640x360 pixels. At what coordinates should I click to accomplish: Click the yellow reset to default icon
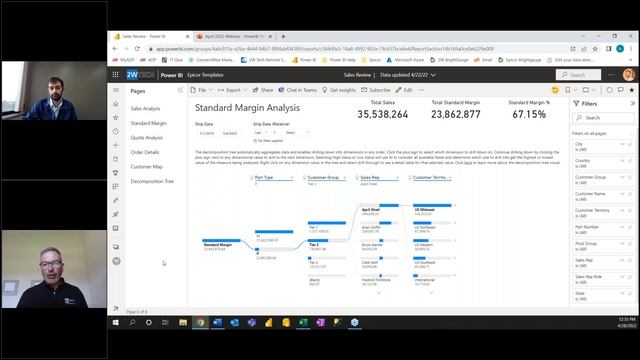point(555,90)
